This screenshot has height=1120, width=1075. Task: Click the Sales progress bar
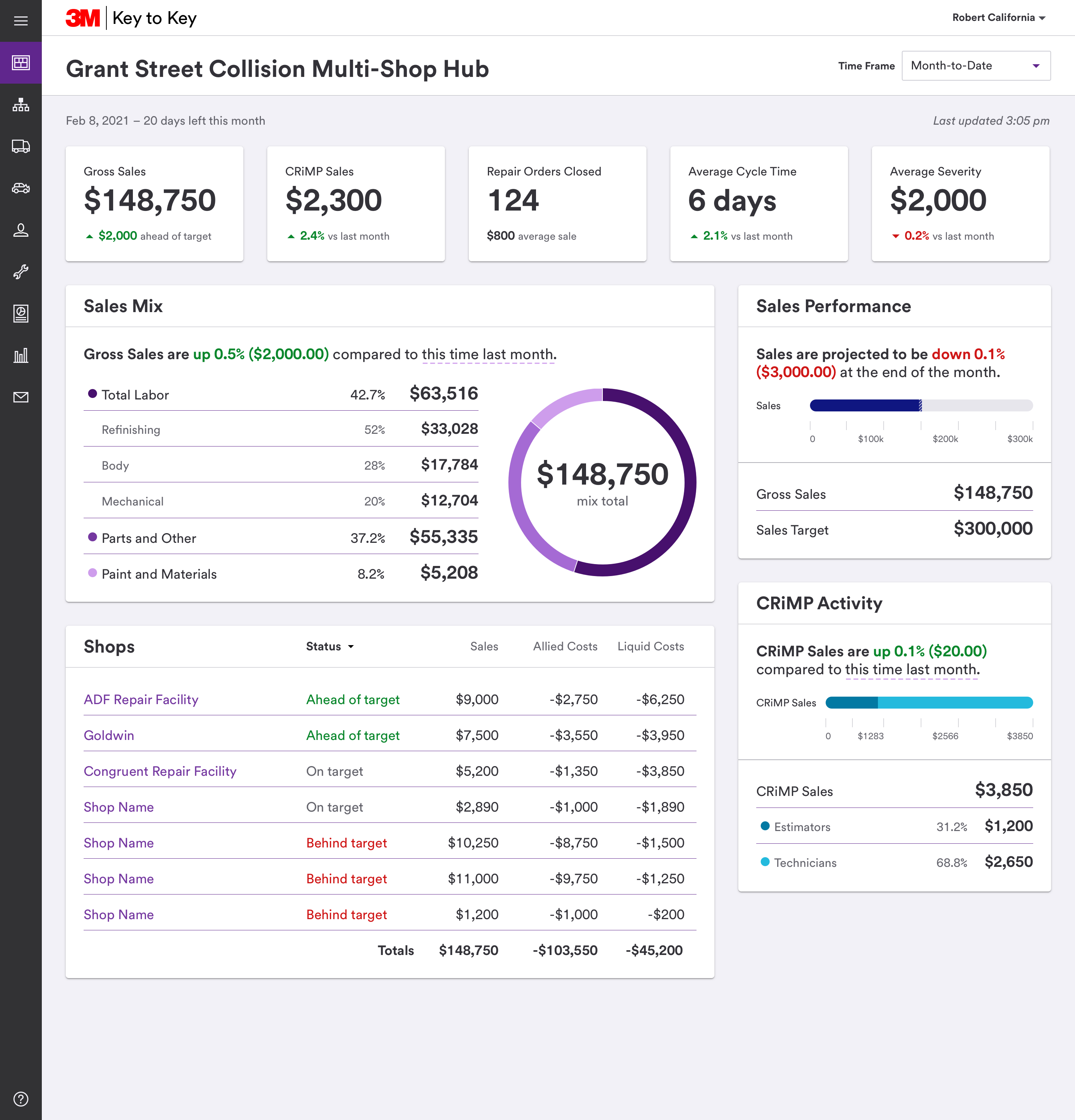(921, 406)
